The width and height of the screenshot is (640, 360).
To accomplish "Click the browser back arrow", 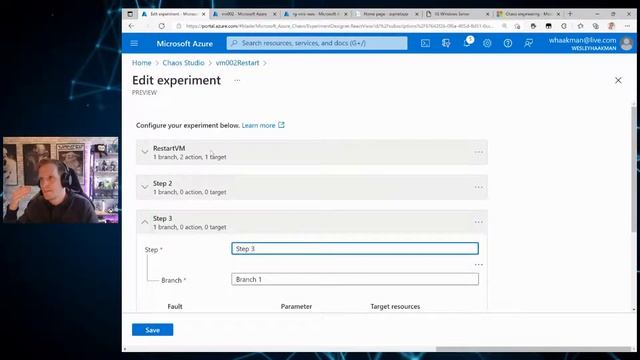I will click(131, 26).
